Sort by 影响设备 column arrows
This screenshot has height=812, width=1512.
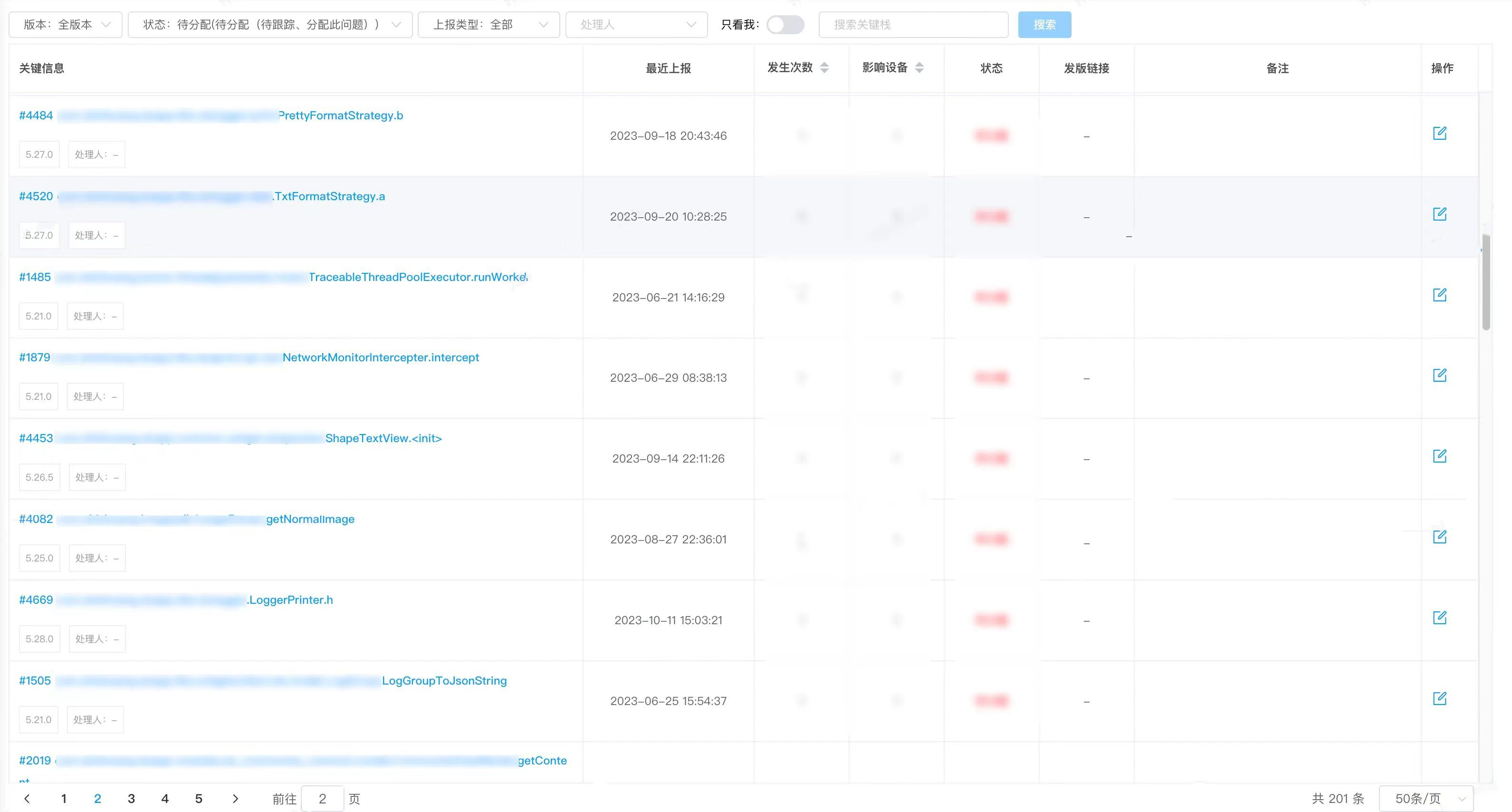[919, 68]
